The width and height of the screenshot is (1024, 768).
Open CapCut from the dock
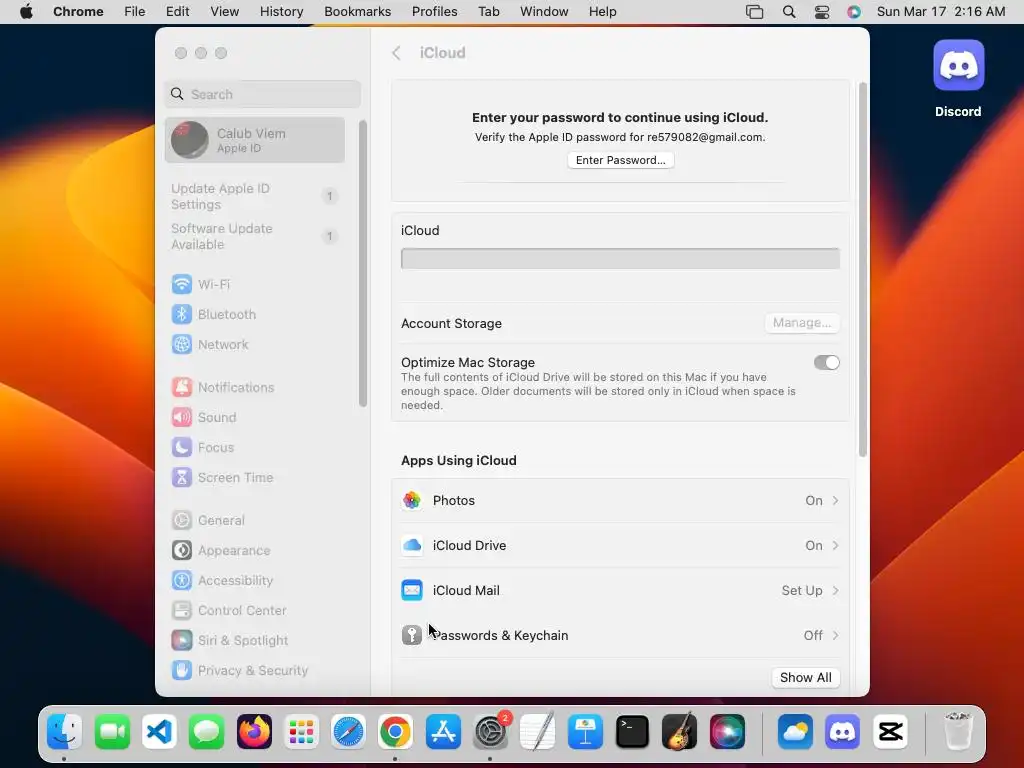pos(890,731)
